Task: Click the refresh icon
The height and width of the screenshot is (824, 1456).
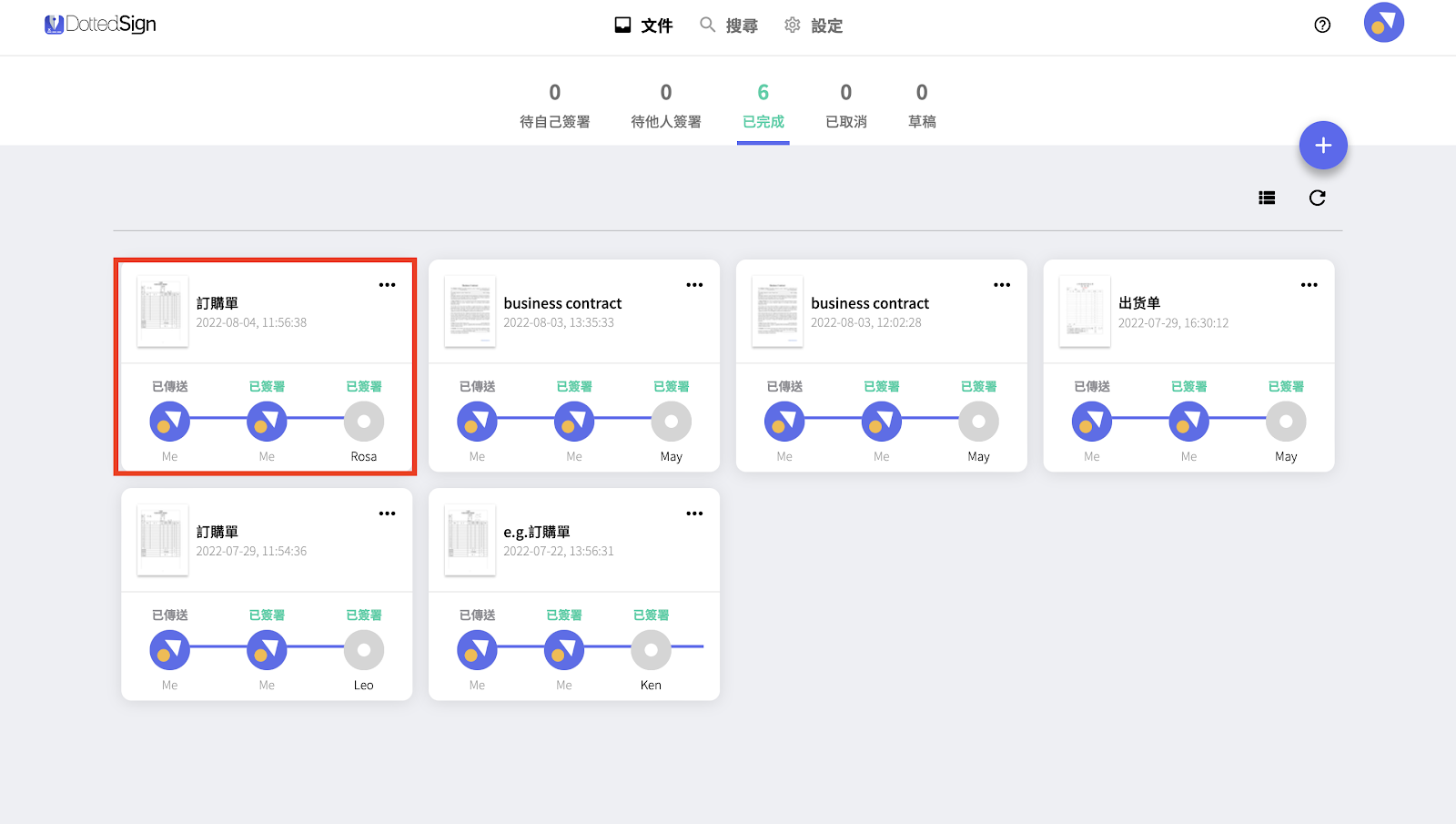Action: 1317,198
